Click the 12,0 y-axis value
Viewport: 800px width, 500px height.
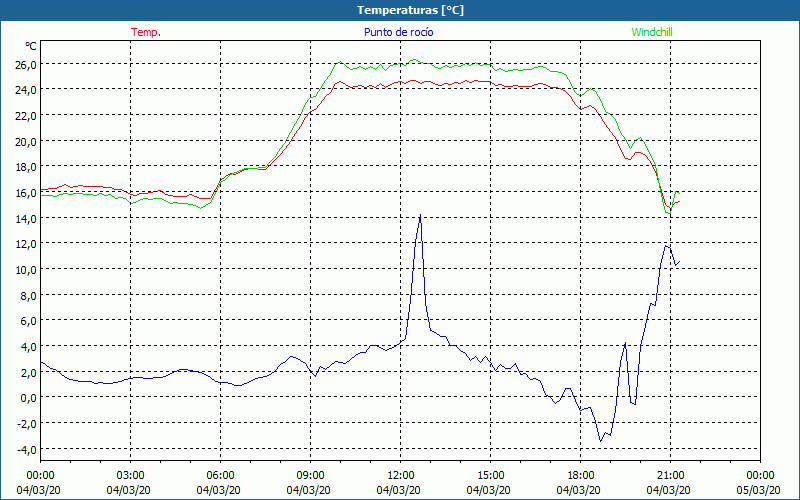26,244
